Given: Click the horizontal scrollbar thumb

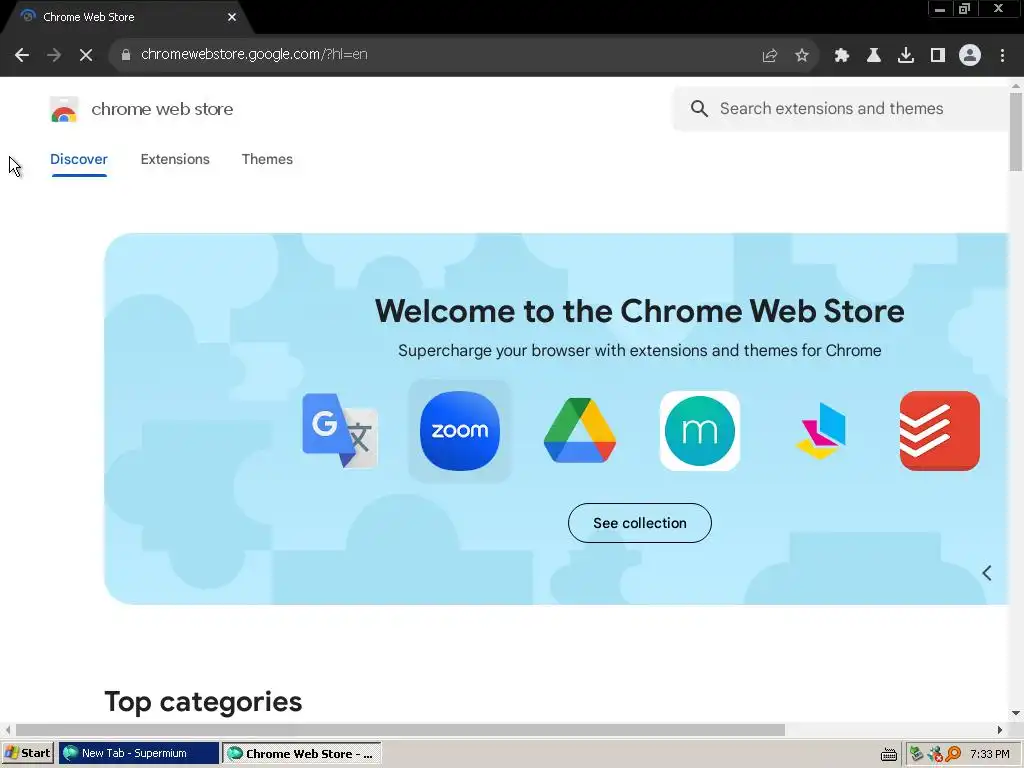Looking at the screenshot, I should (x=400, y=729).
